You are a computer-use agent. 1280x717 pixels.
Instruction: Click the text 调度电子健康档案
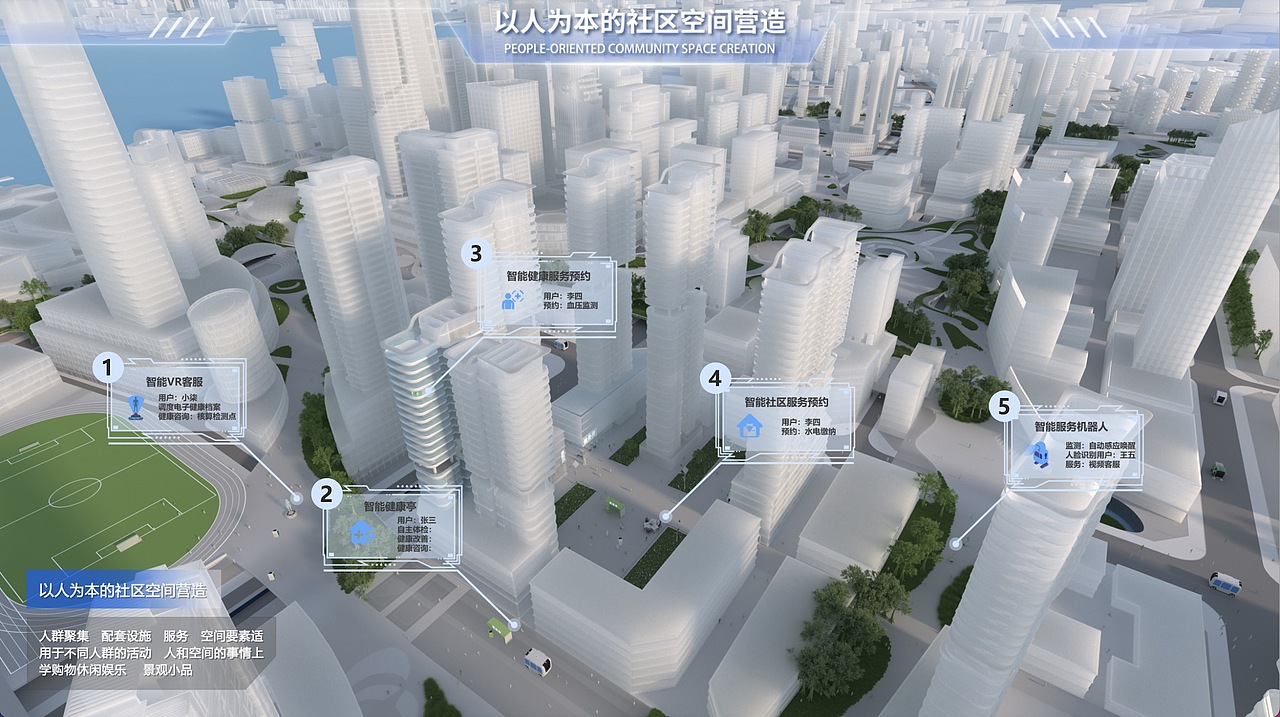(190, 406)
